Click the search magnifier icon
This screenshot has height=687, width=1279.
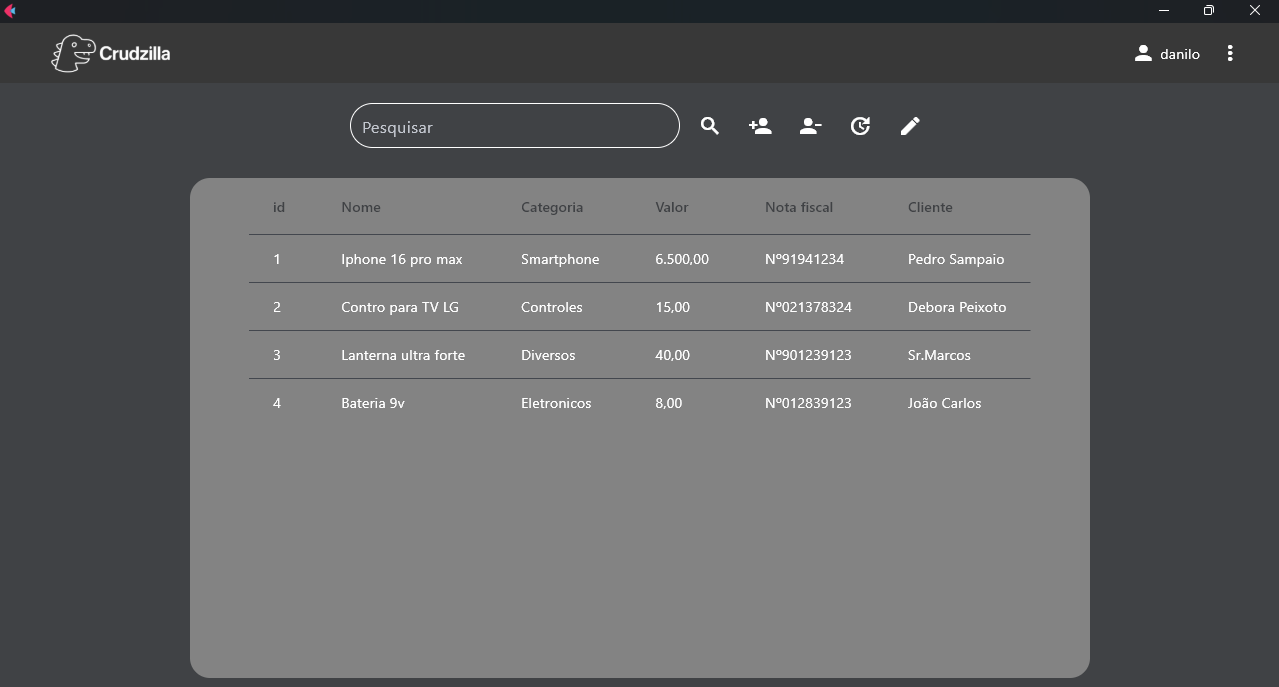pos(710,126)
